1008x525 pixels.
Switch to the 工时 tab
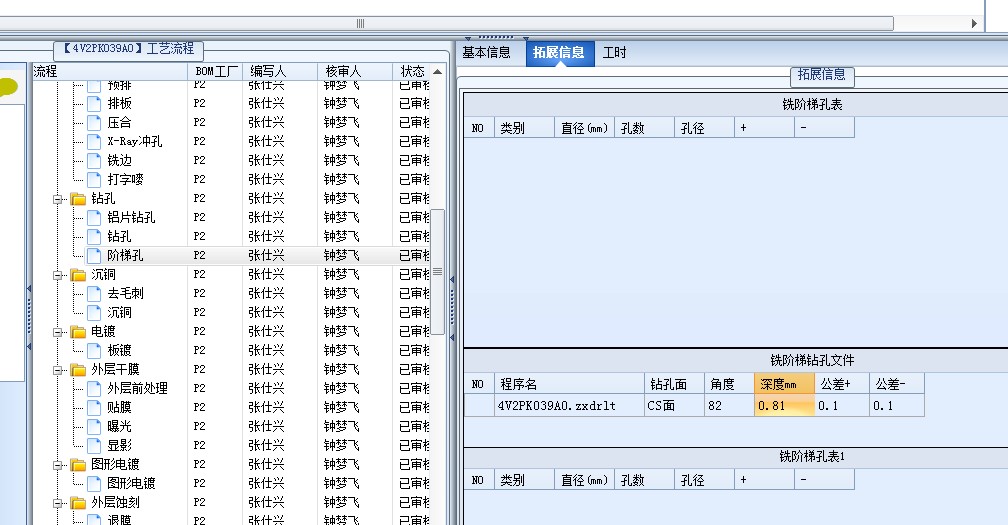click(615, 53)
